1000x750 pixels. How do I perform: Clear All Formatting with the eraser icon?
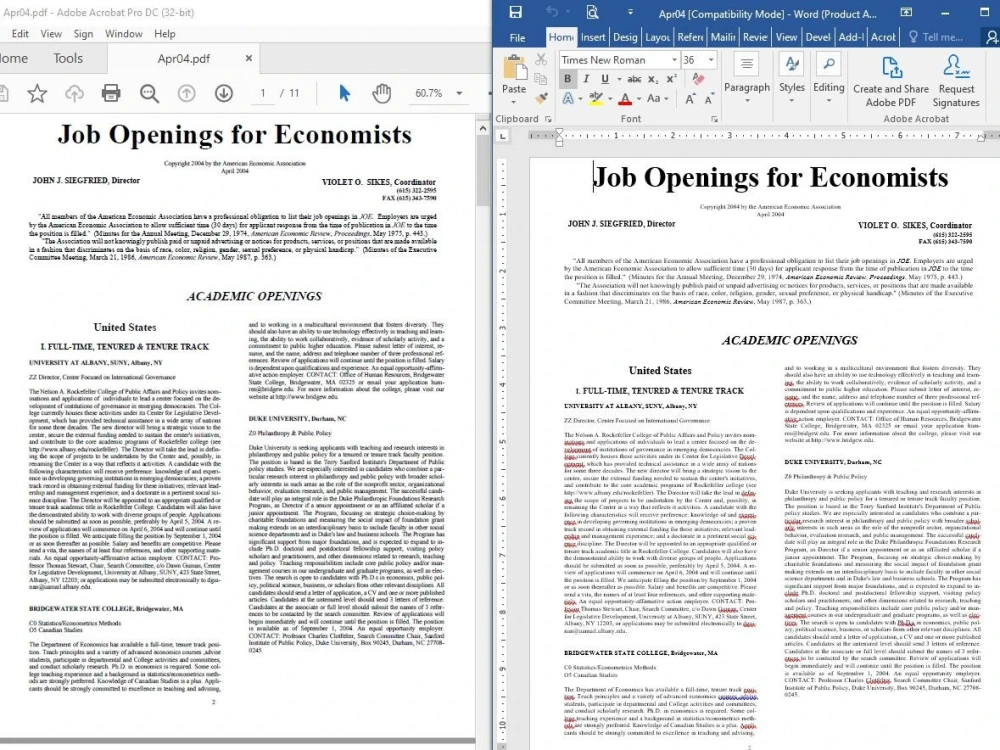[698, 79]
